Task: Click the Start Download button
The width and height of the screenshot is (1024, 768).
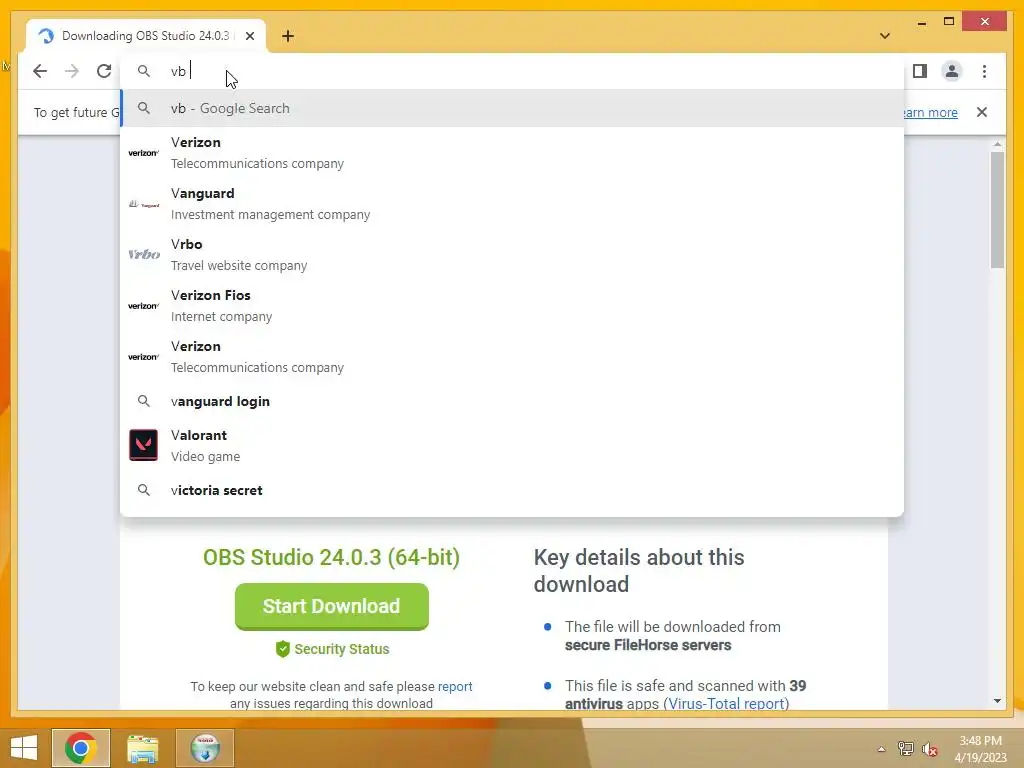Action: 332,607
